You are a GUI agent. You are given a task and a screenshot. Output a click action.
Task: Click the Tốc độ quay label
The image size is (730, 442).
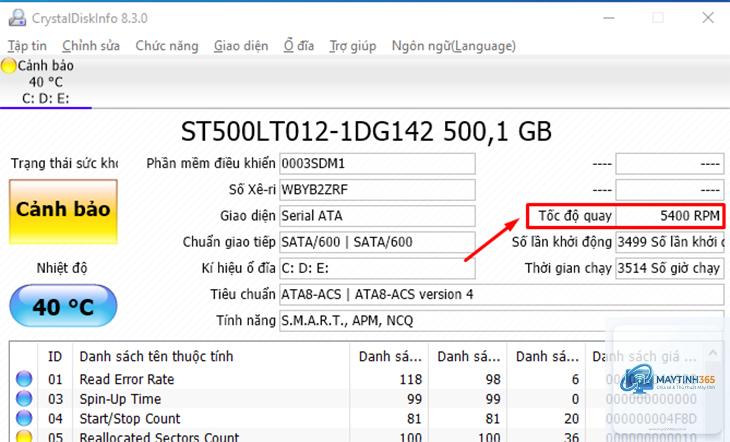pyautogui.click(x=575, y=216)
